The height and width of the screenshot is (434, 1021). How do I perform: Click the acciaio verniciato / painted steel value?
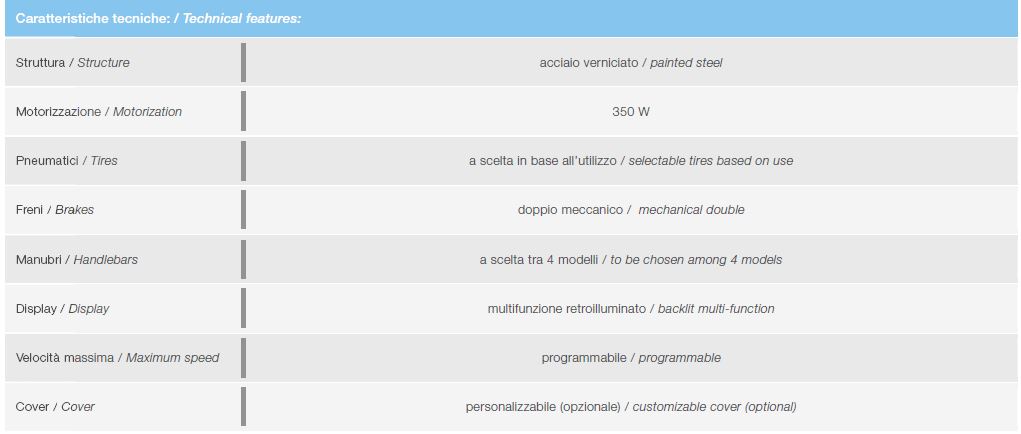point(631,62)
